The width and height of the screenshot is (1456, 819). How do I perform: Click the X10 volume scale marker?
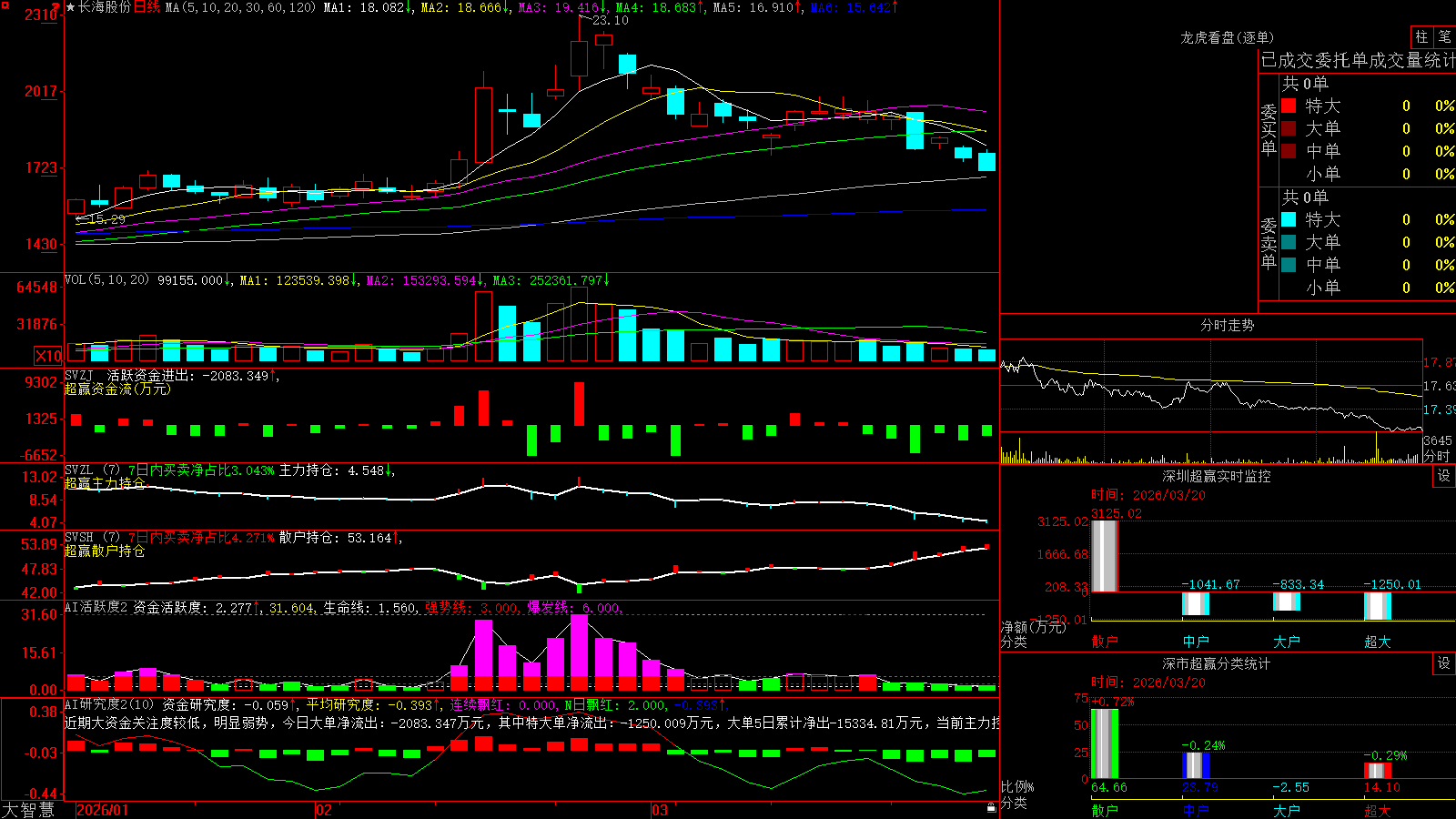[x=48, y=356]
